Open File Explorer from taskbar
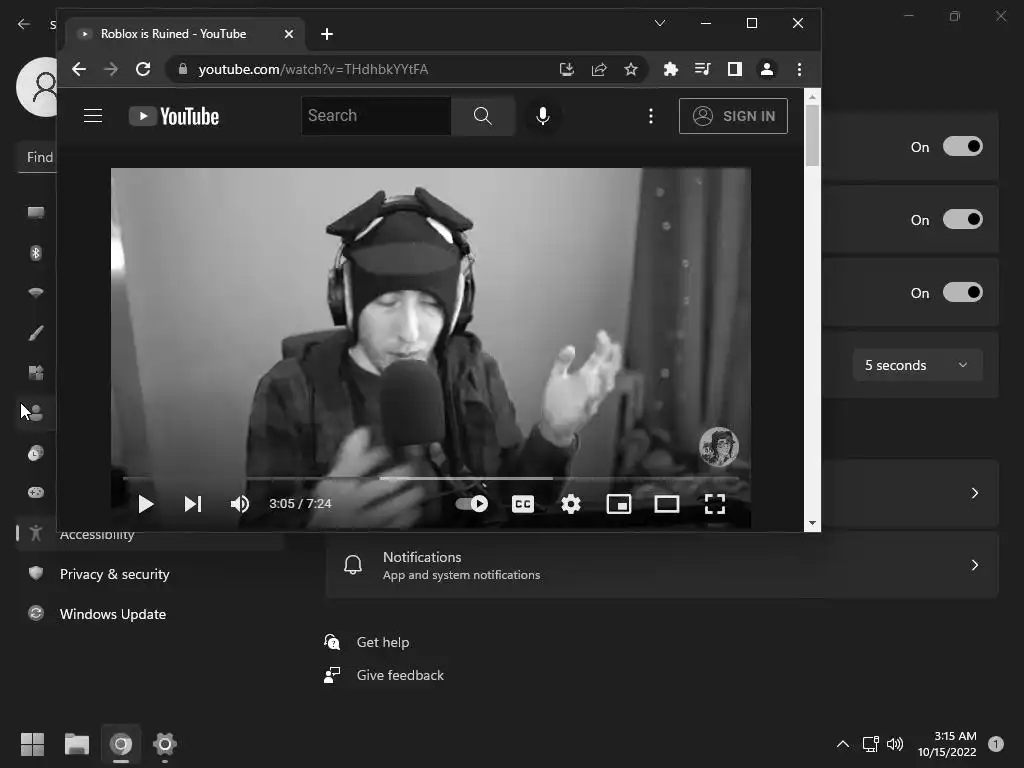1024x768 pixels. click(76, 744)
